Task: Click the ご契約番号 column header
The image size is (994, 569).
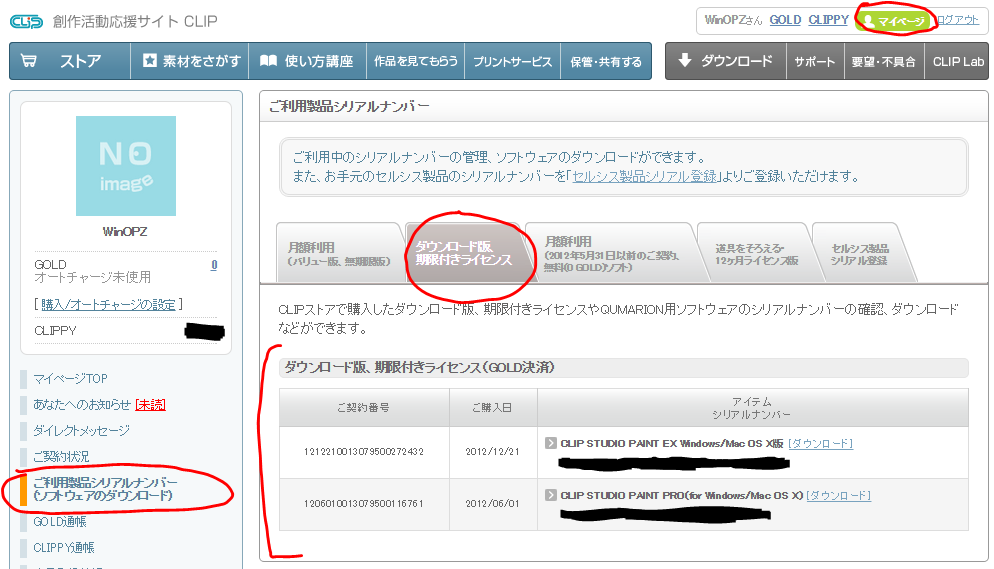Action: 364,407
